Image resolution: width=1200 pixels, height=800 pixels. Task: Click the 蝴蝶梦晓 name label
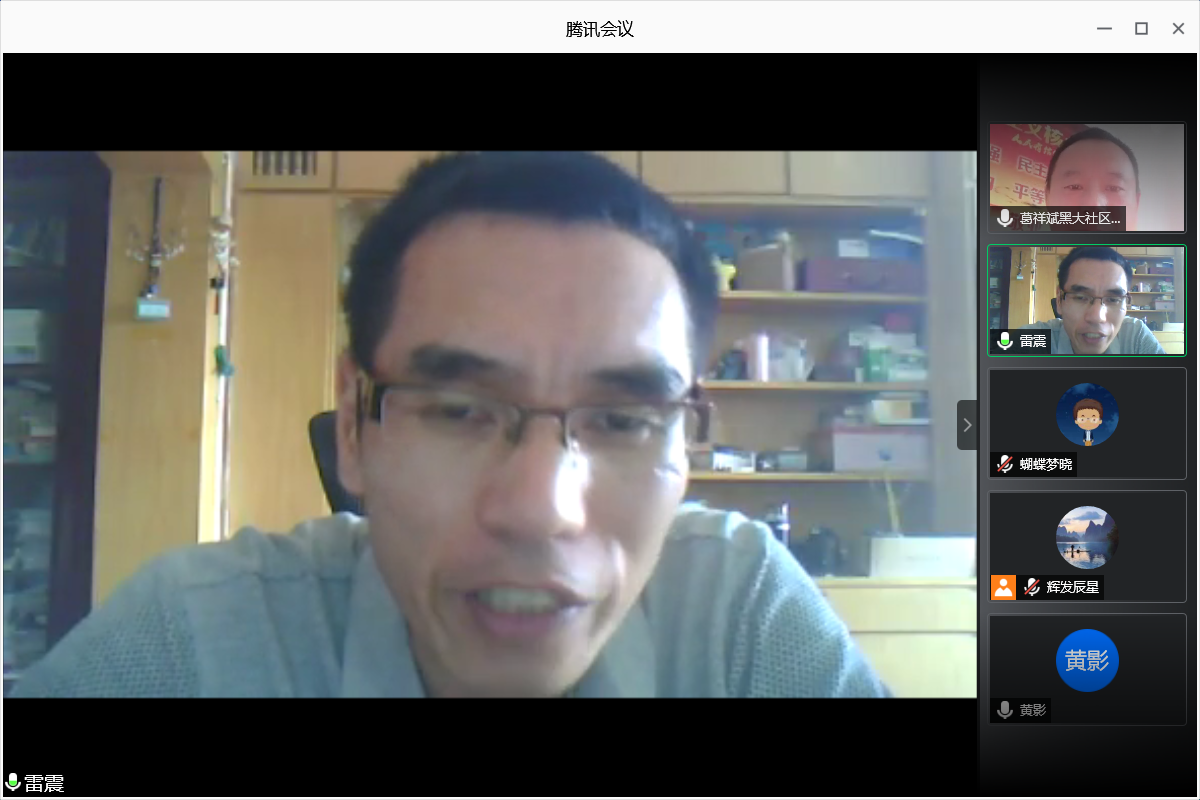(1047, 464)
